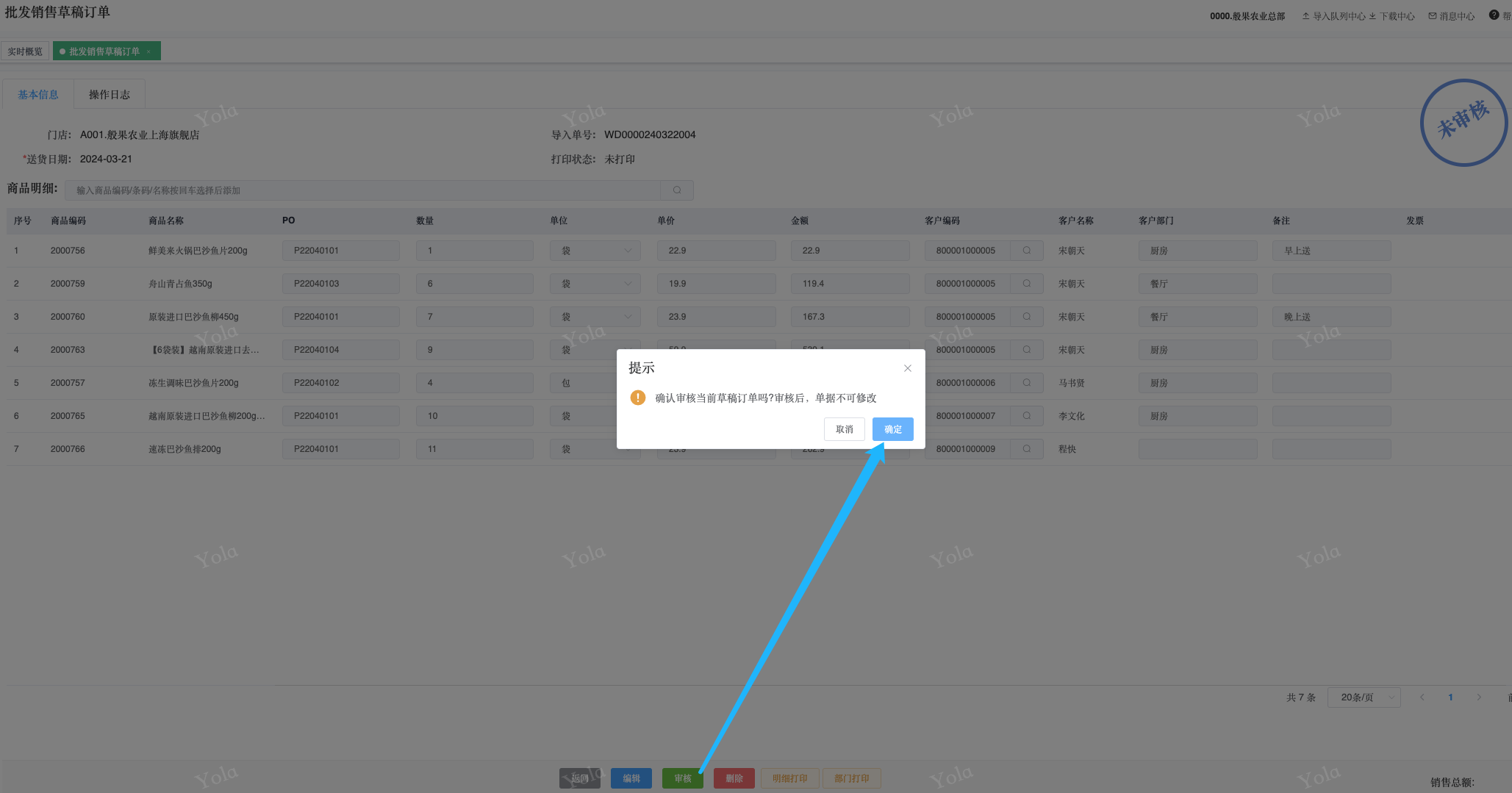Click the 备注 field containing 早上送
1512x793 pixels.
(1332, 251)
